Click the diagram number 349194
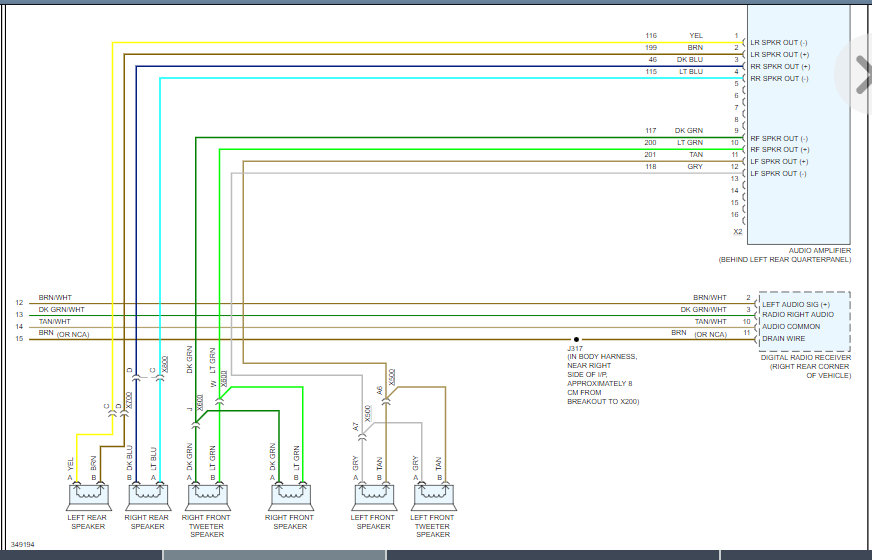 tap(22, 545)
